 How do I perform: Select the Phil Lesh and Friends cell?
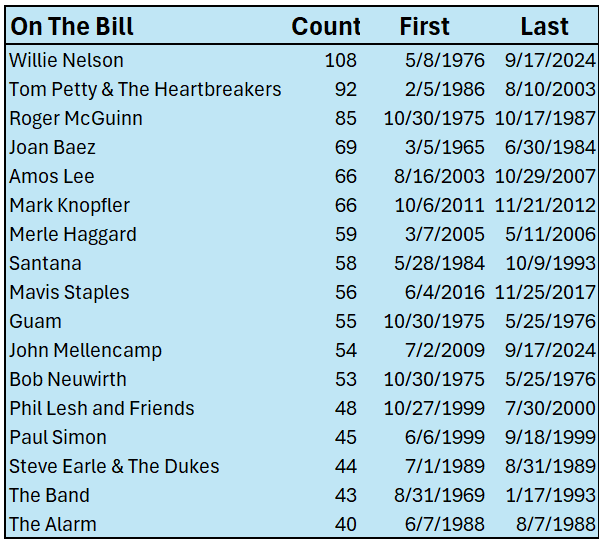[102, 408]
